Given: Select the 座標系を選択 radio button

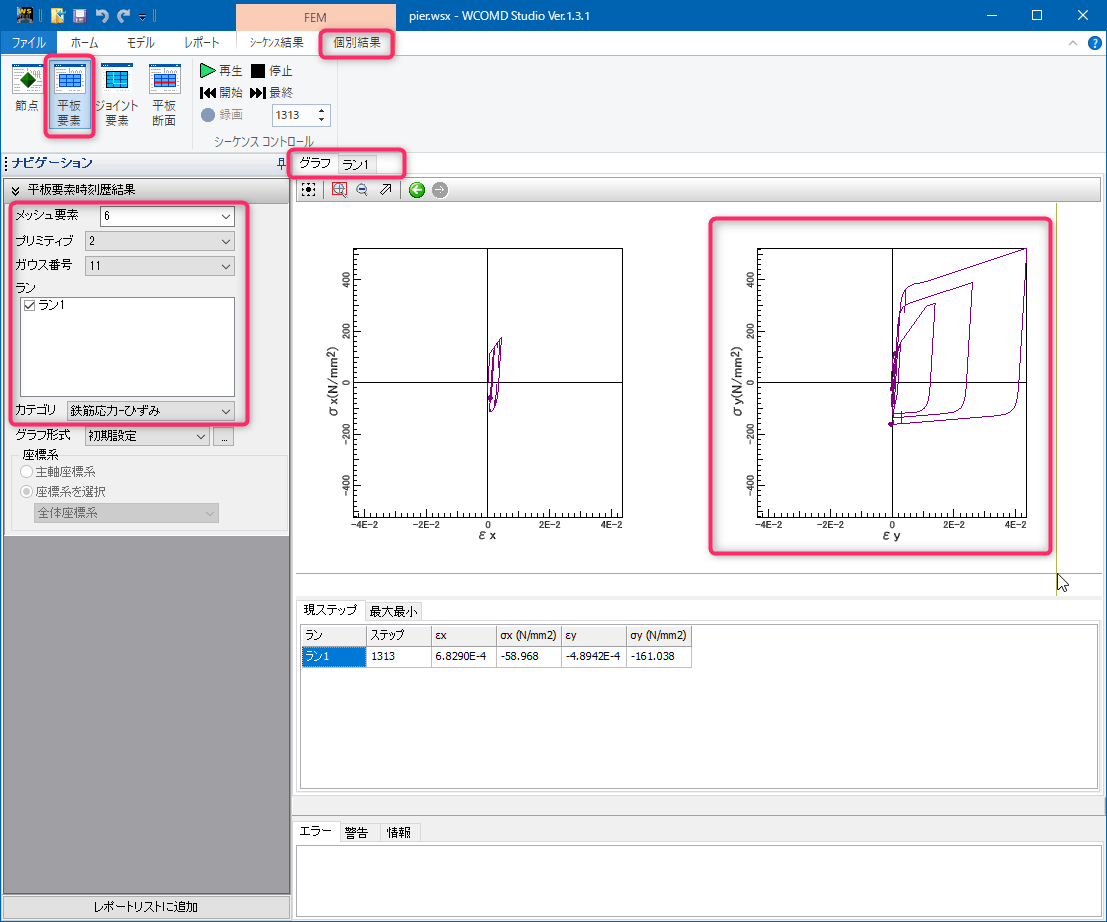Looking at the screenshot, I should (x=27, y=491).
